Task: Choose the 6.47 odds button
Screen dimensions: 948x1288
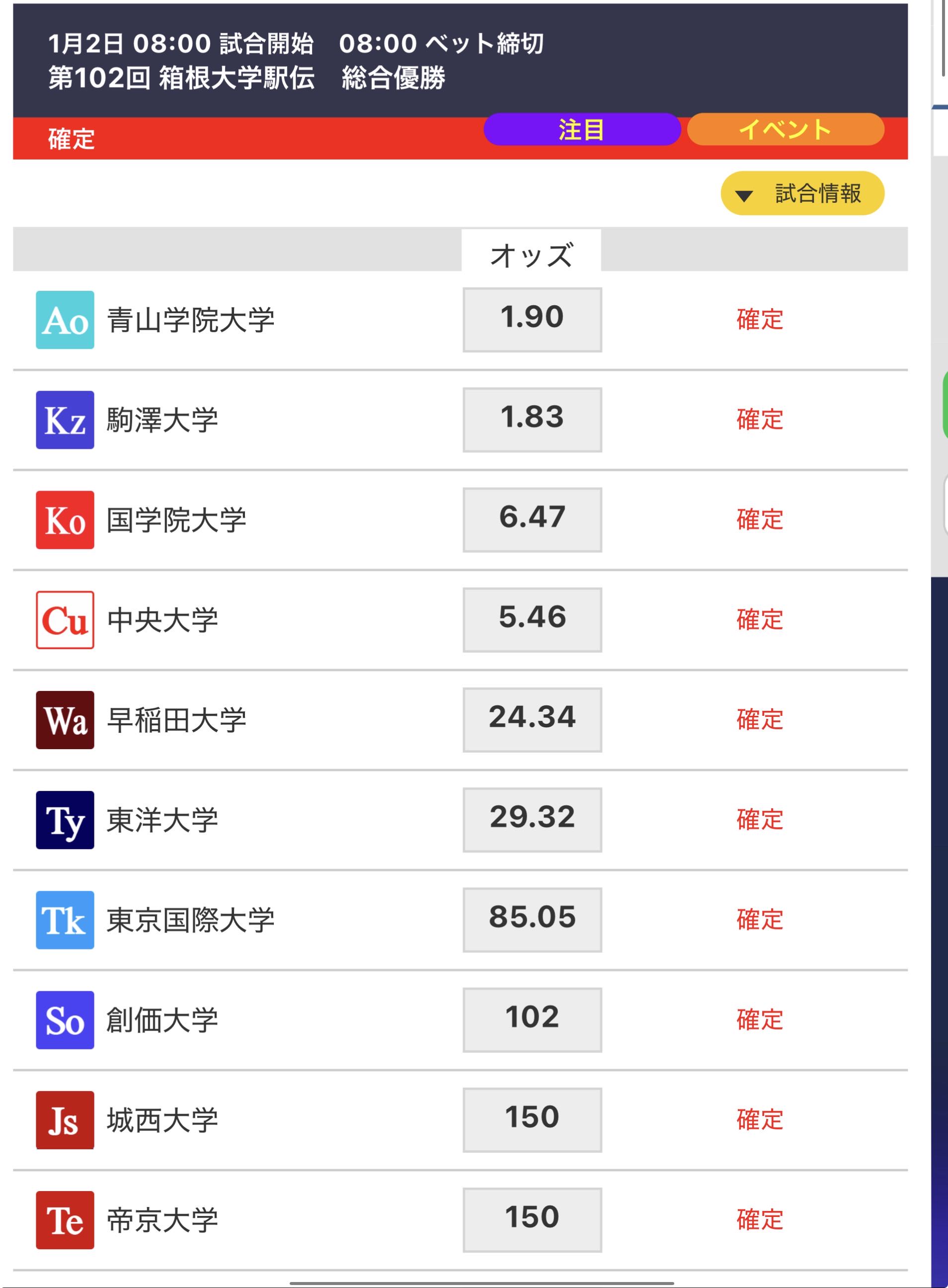Action: pos(532,519)
